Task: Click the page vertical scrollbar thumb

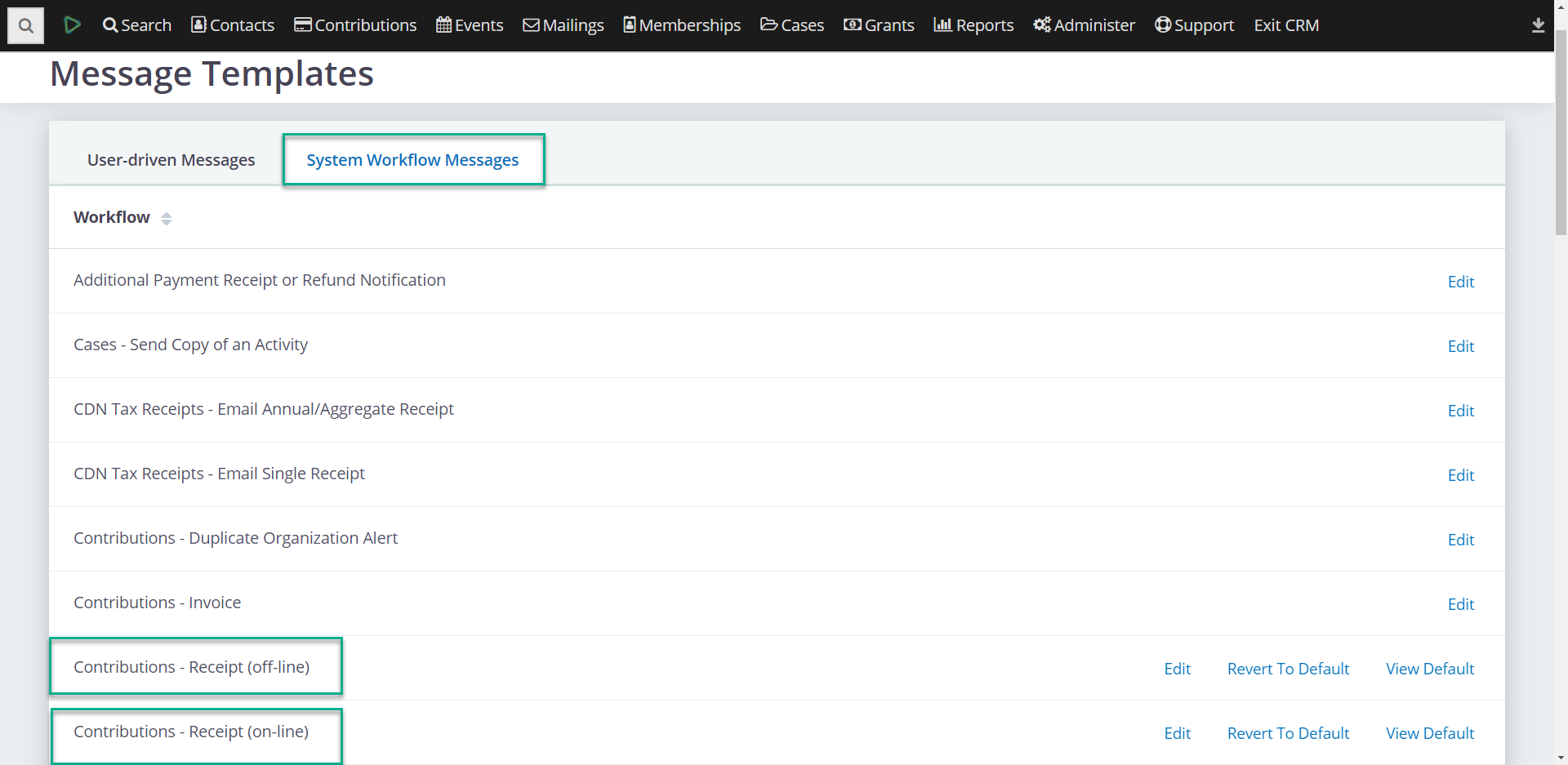Action: pyautogui.click(x=1561, y=133)
